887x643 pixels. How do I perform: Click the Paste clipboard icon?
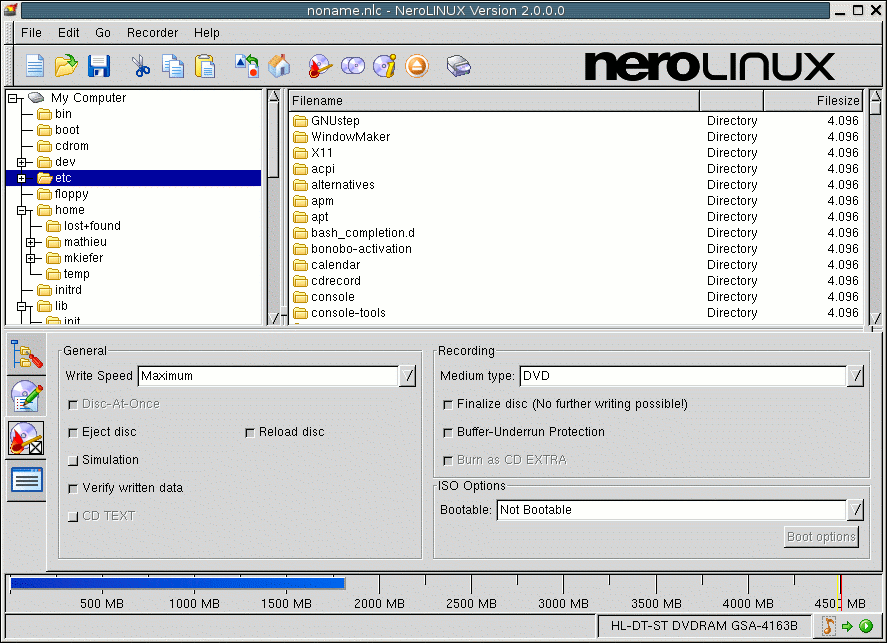[x=205, y=66]
